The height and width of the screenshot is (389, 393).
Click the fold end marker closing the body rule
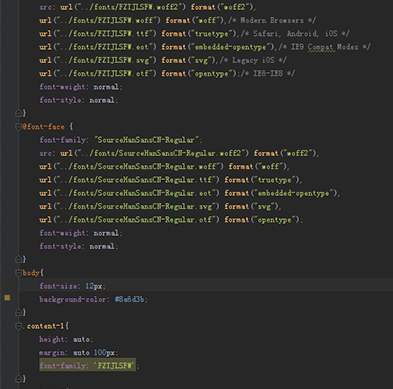point(19,313)
